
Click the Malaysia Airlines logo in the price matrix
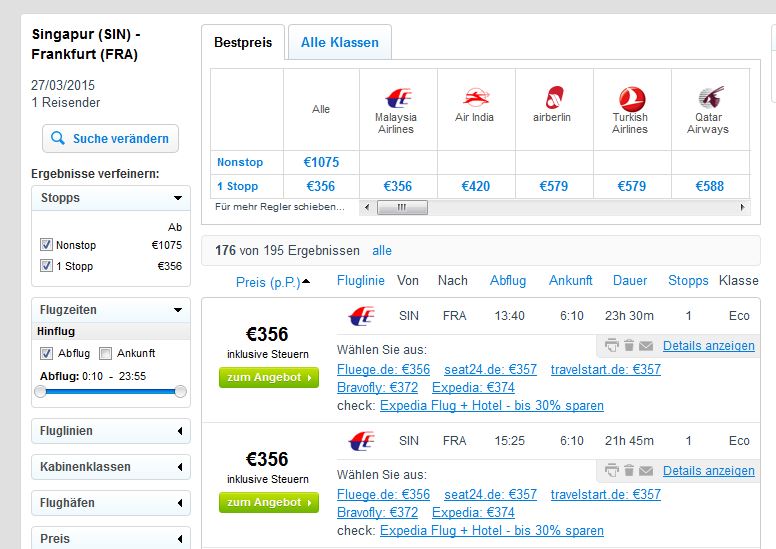(398, 98)
